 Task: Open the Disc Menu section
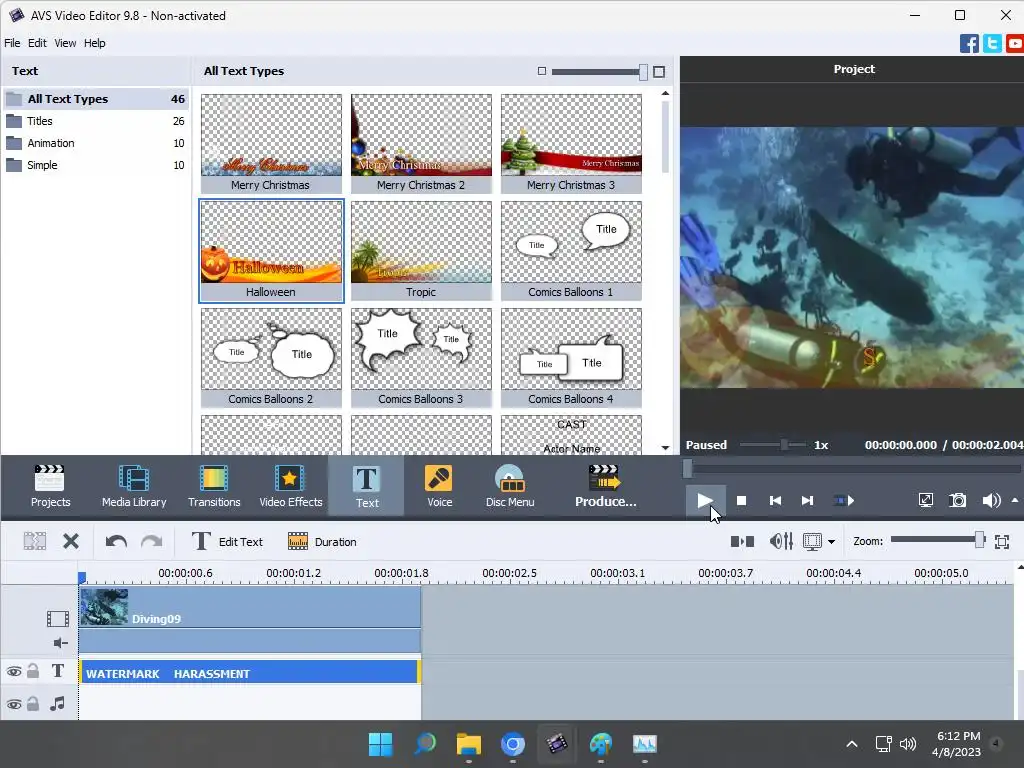[x=510, y=486]
